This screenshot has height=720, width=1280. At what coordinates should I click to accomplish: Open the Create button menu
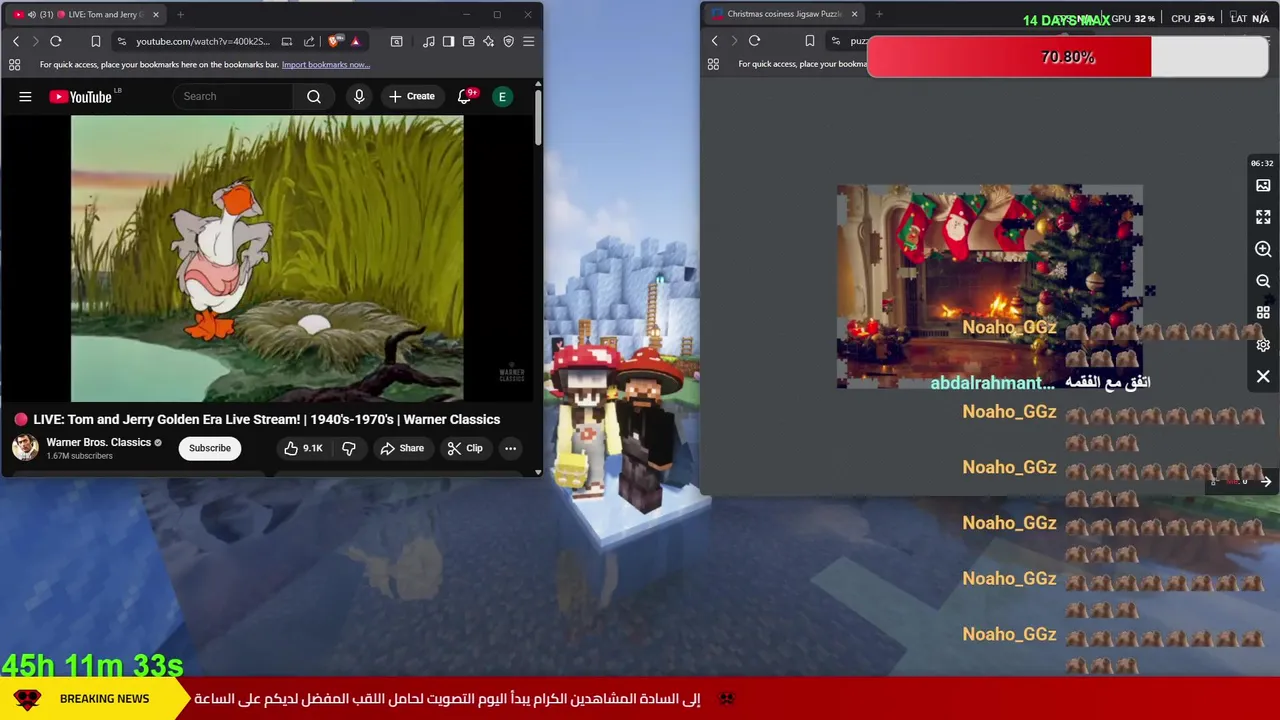(412, 96)
